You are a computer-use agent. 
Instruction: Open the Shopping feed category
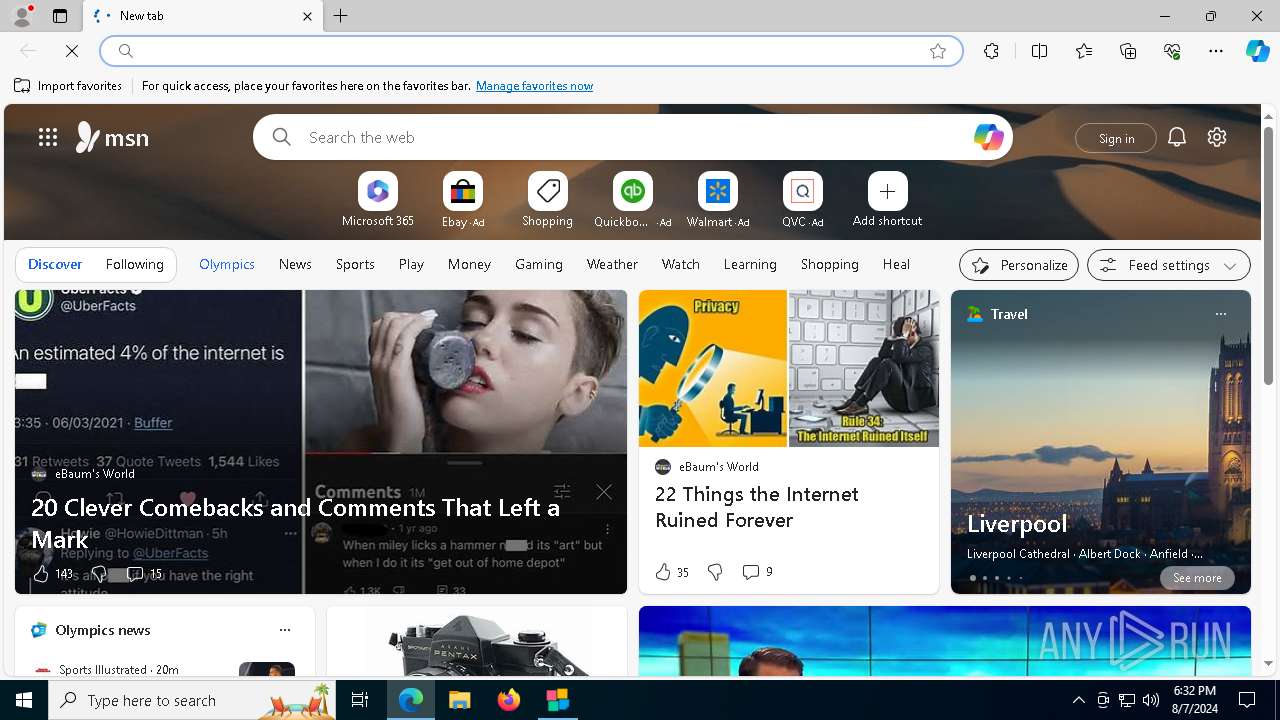pyautogui.click(x=830, y=264)
